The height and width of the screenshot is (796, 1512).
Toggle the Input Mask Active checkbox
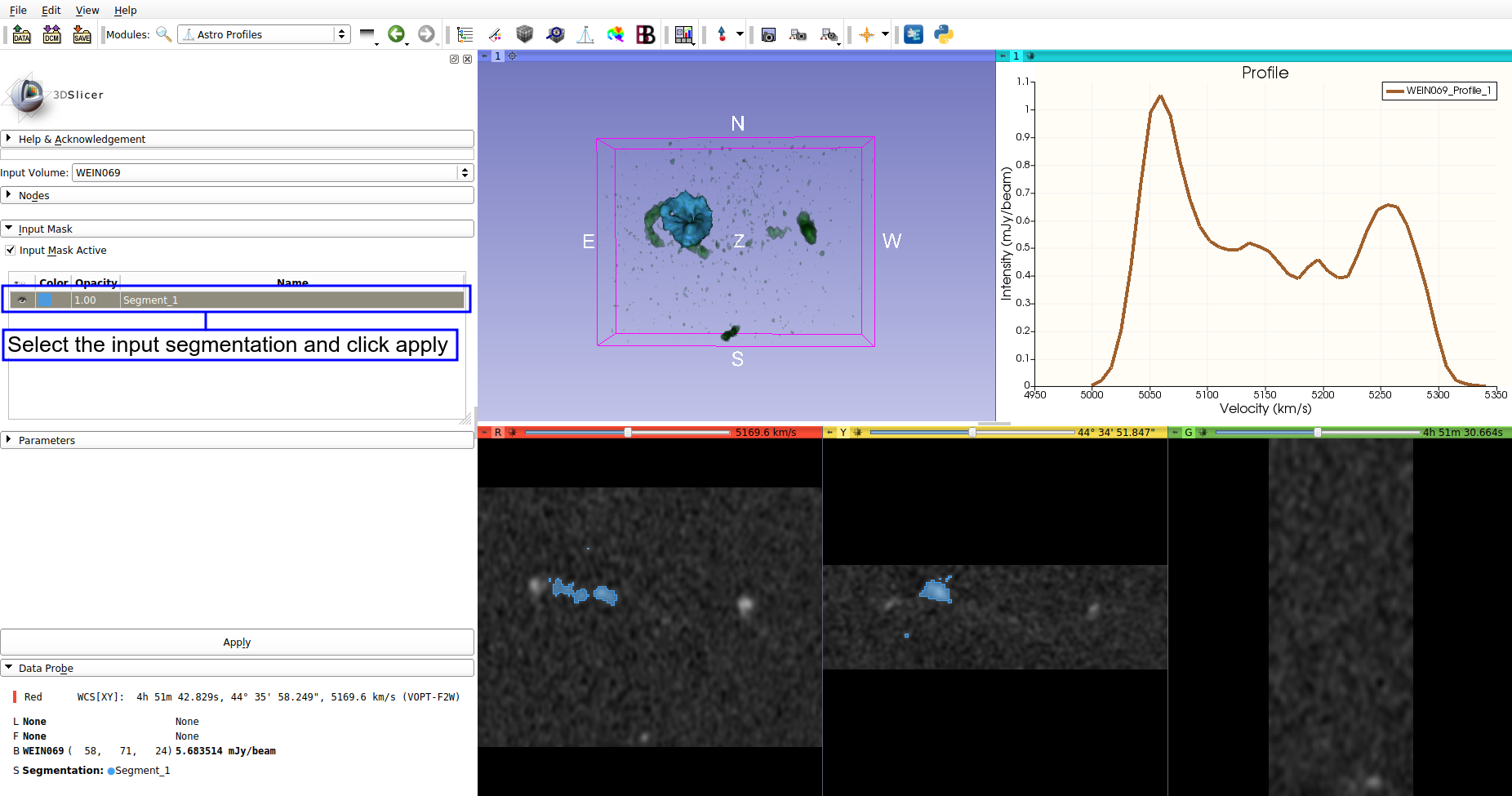tap(11, 251)
